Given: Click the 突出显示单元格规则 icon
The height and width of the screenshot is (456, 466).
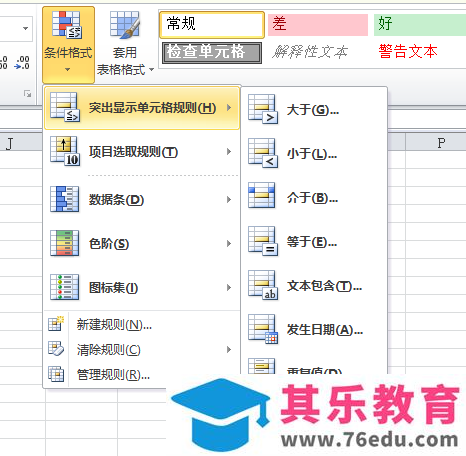Looking at the screenshot, I should click(x=65, y=107).
